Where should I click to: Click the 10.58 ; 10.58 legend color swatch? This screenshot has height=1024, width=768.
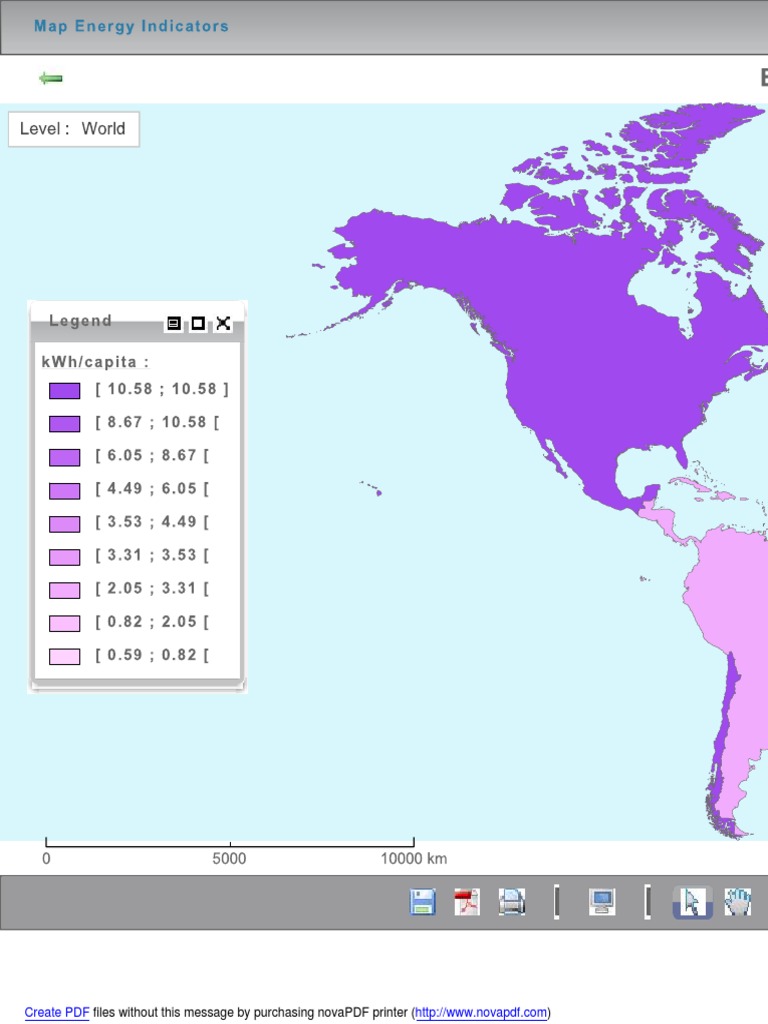65,391
